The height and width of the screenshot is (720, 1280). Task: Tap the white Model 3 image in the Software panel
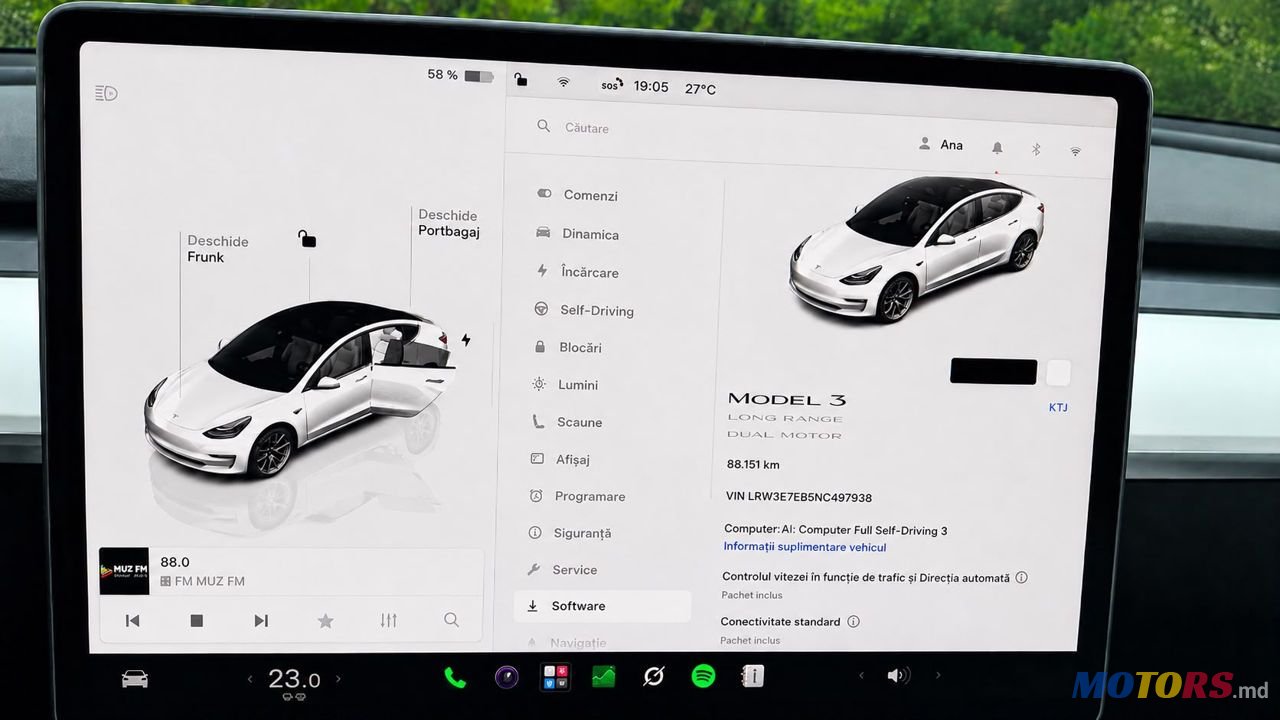pos(916,248)
